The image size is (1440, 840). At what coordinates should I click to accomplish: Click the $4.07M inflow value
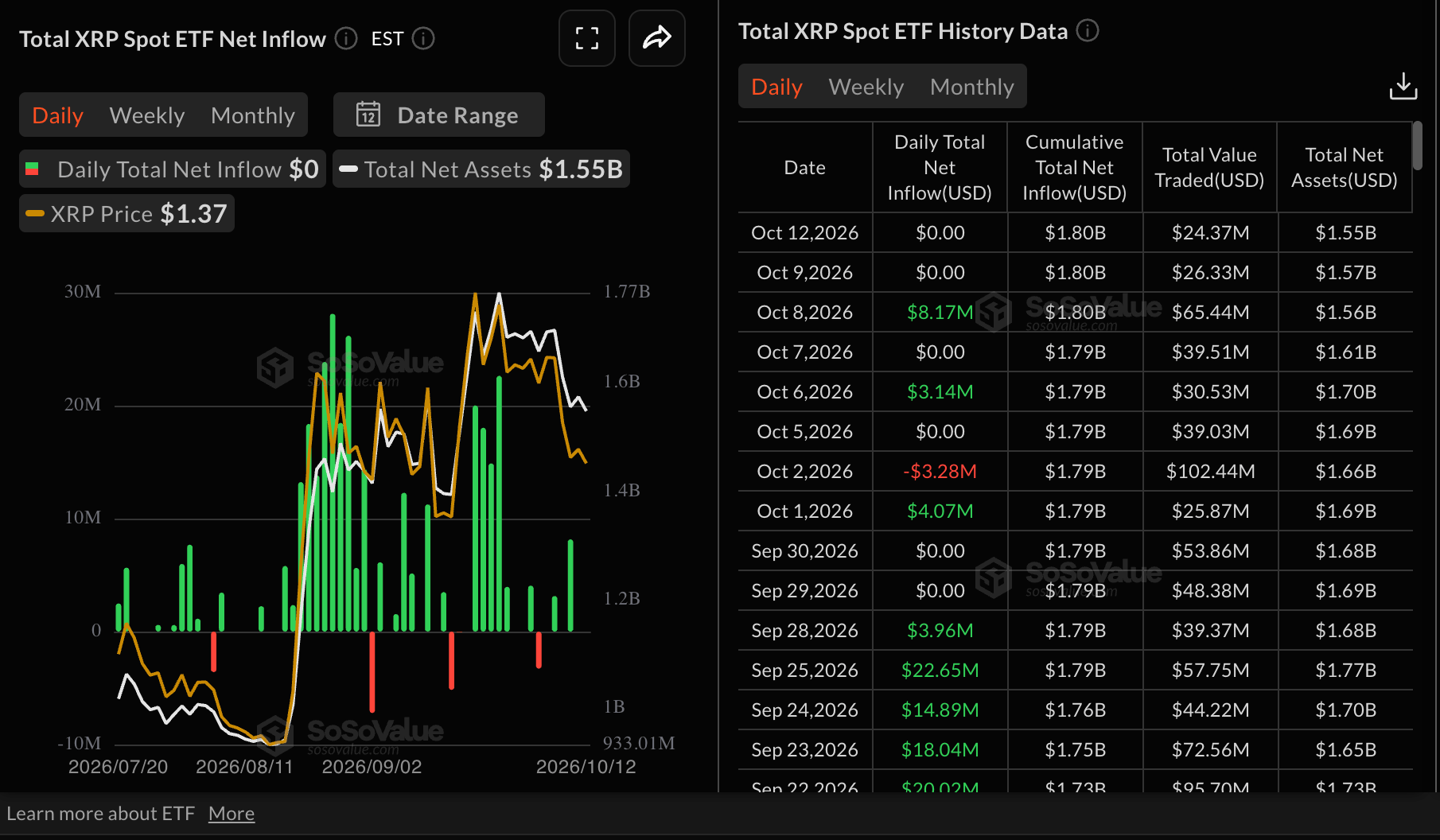[940, 511]
